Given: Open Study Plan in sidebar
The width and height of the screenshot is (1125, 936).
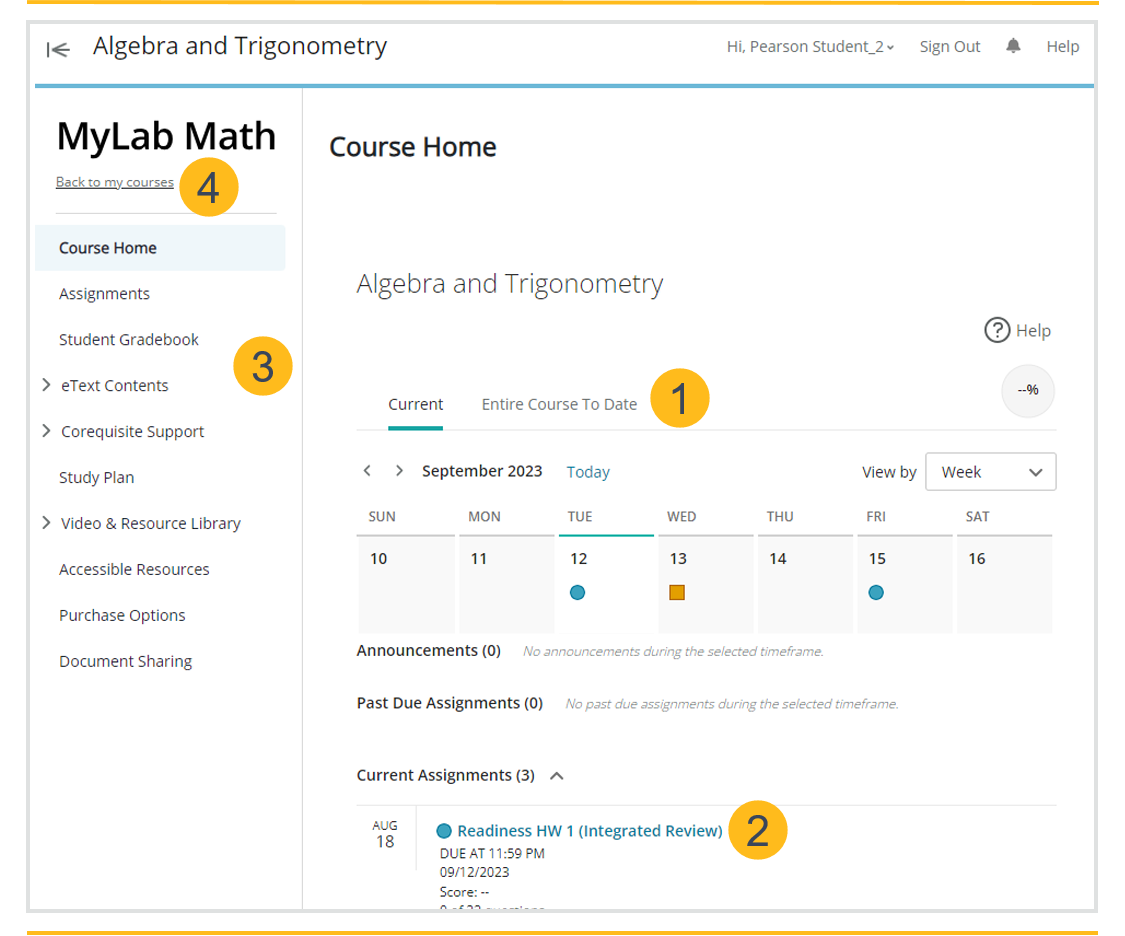Looking at the screenshot, I should click(96, 478).
